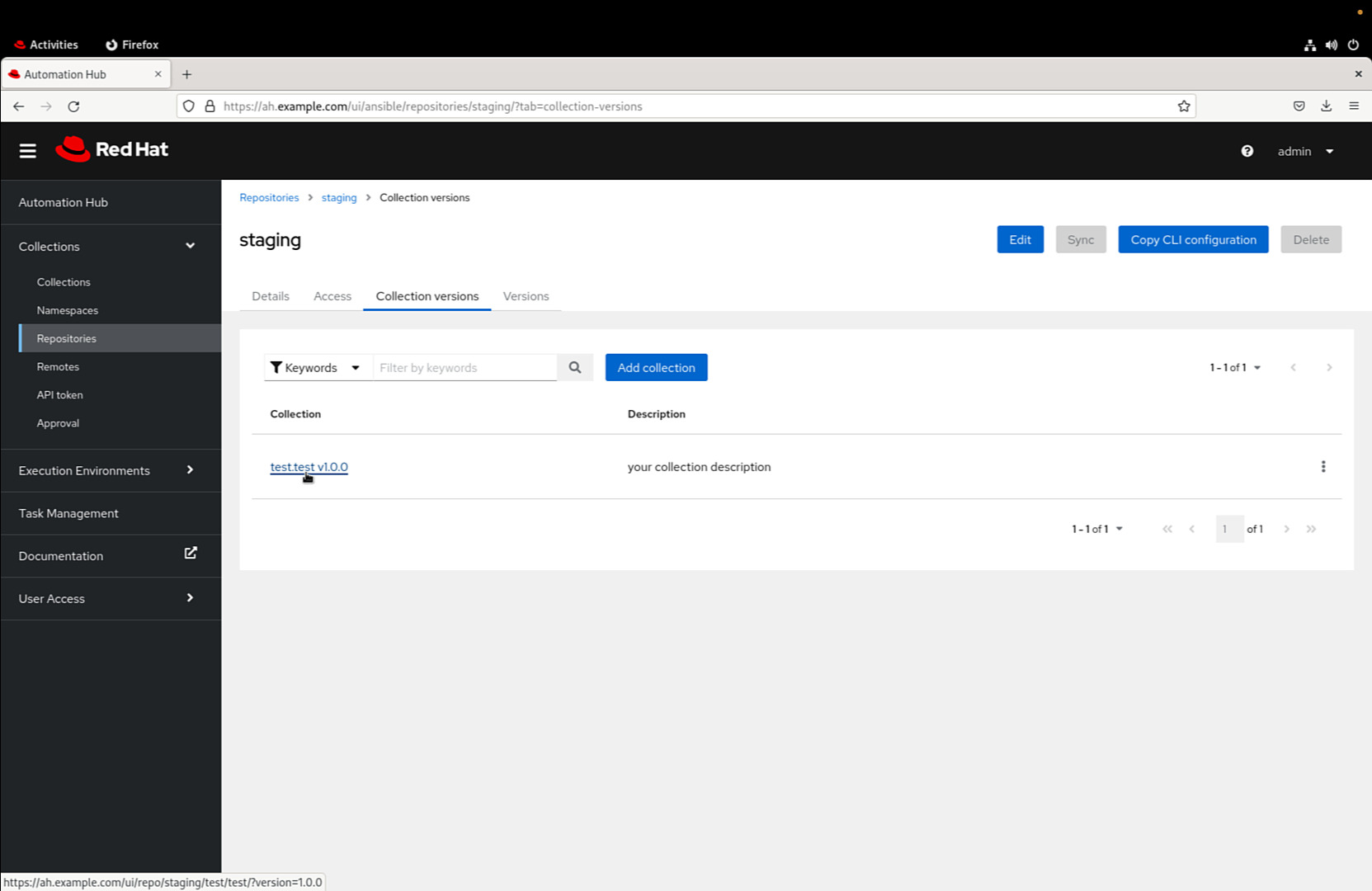Switch to the Access tab
This screenshot has width=1372, height=891.
[332, 296]
